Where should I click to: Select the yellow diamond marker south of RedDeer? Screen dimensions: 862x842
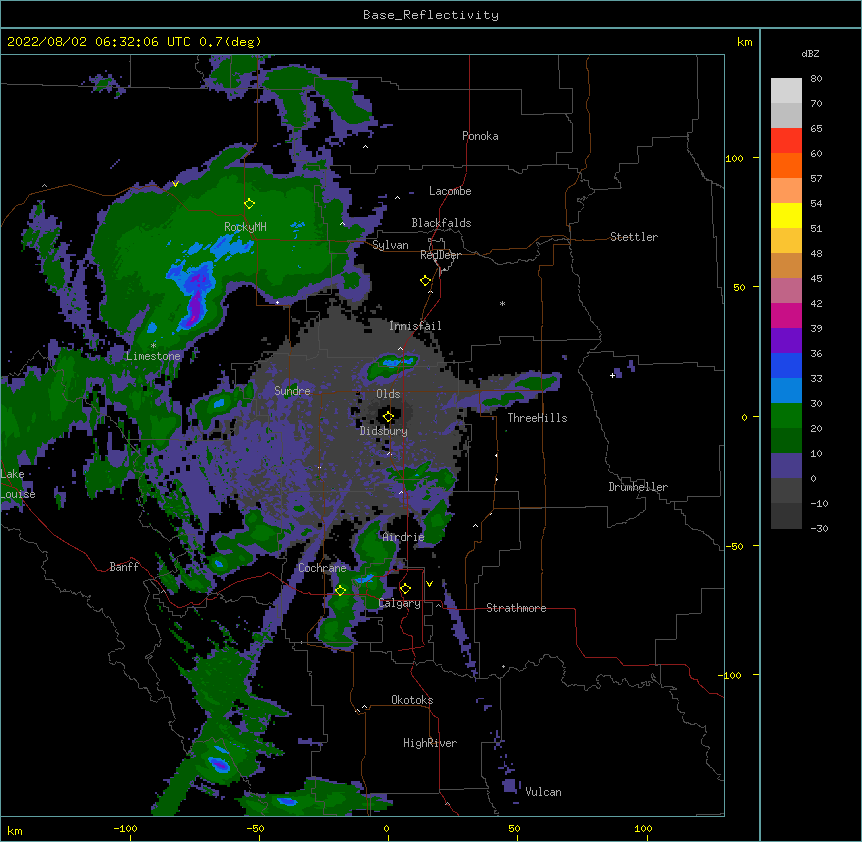click(426, 281)
